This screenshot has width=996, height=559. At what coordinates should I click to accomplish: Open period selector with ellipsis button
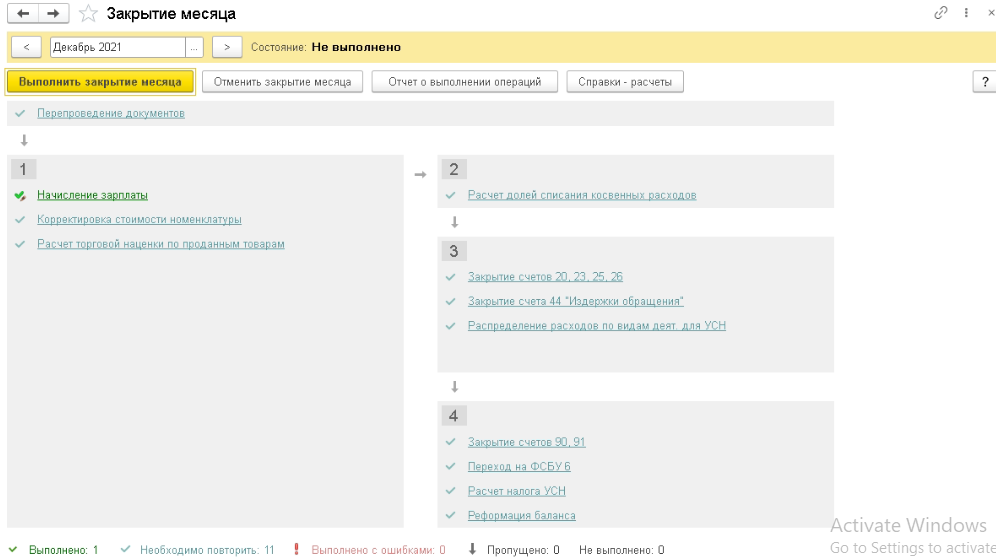195,47
